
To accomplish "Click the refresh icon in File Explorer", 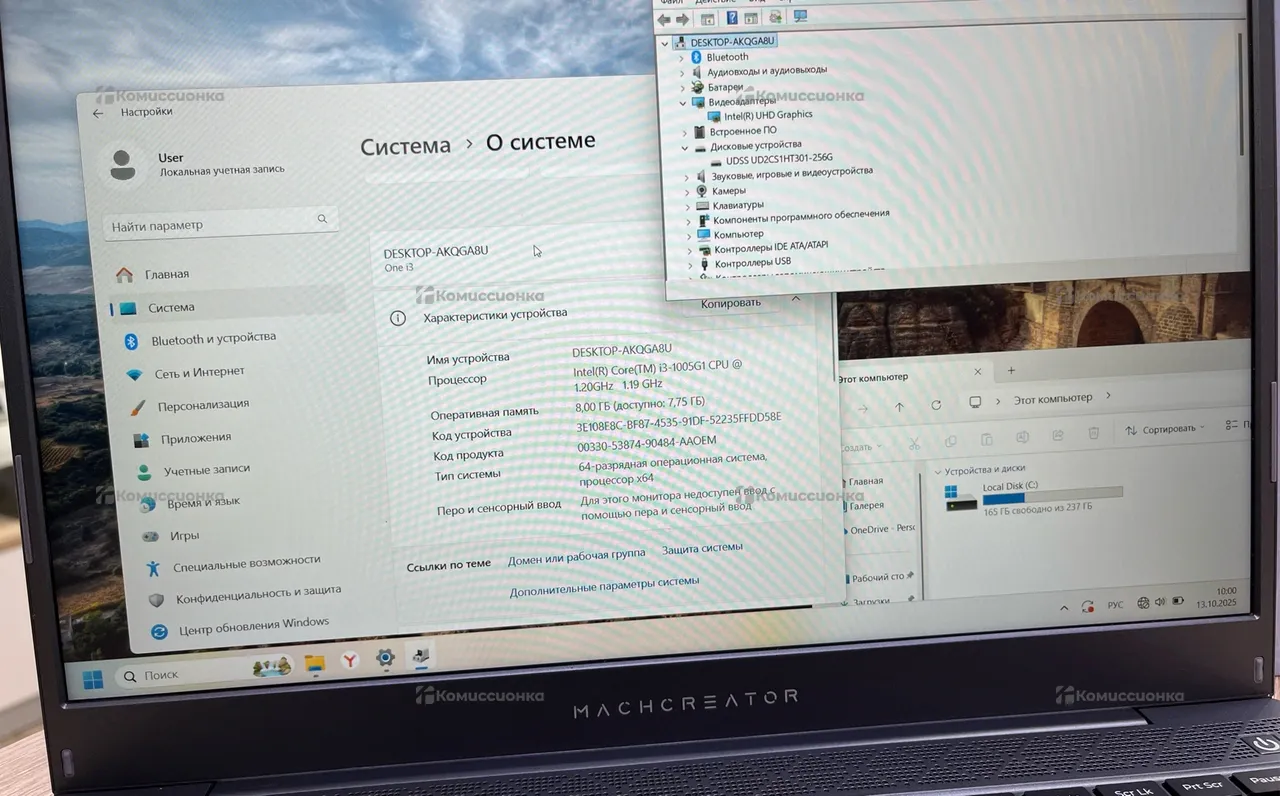I will pos(936,405).
